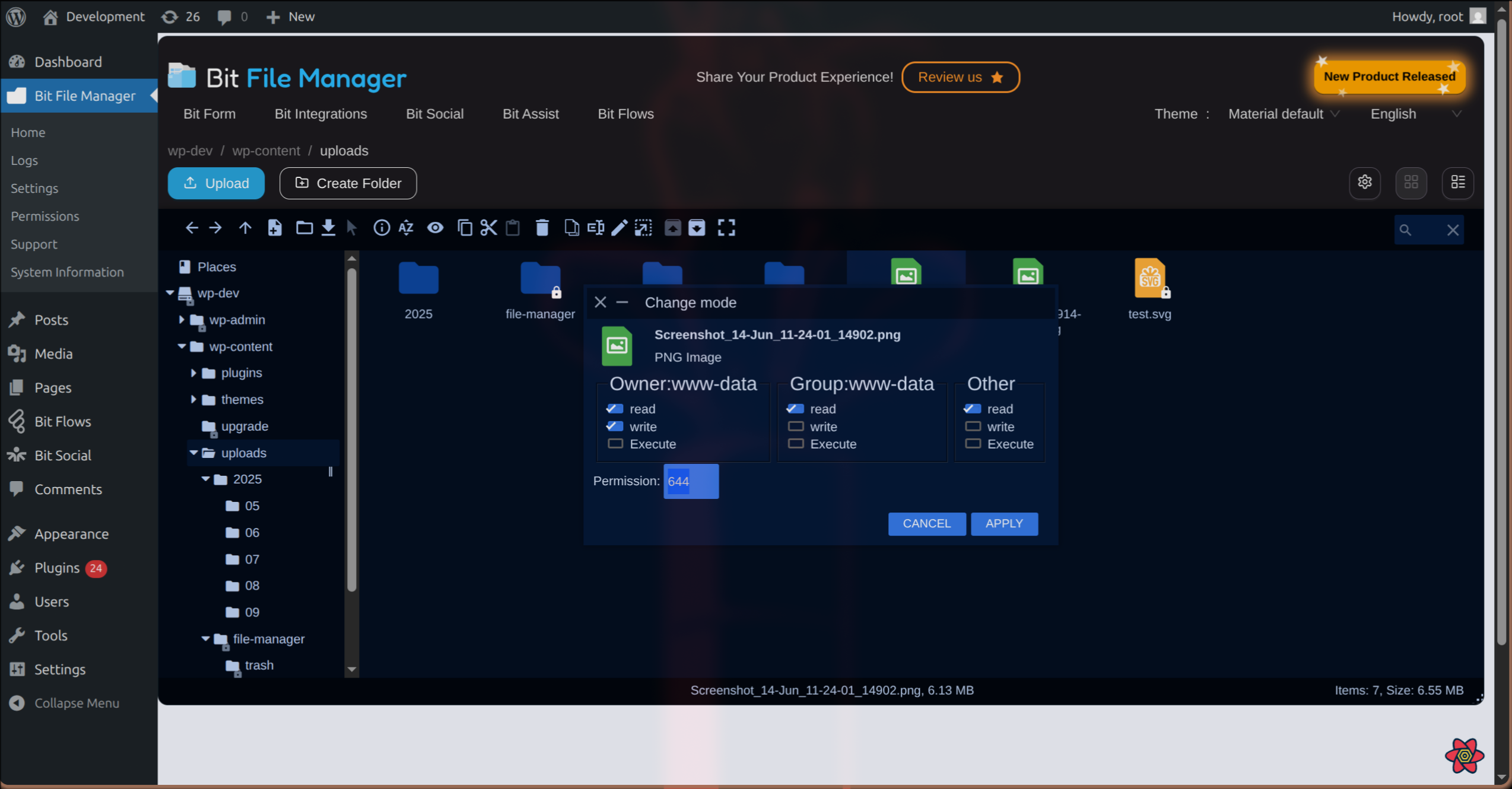Uncheck Owner write permission
Image resolution: width=1512 pixels, height=789 pixels.
(614, 426)
